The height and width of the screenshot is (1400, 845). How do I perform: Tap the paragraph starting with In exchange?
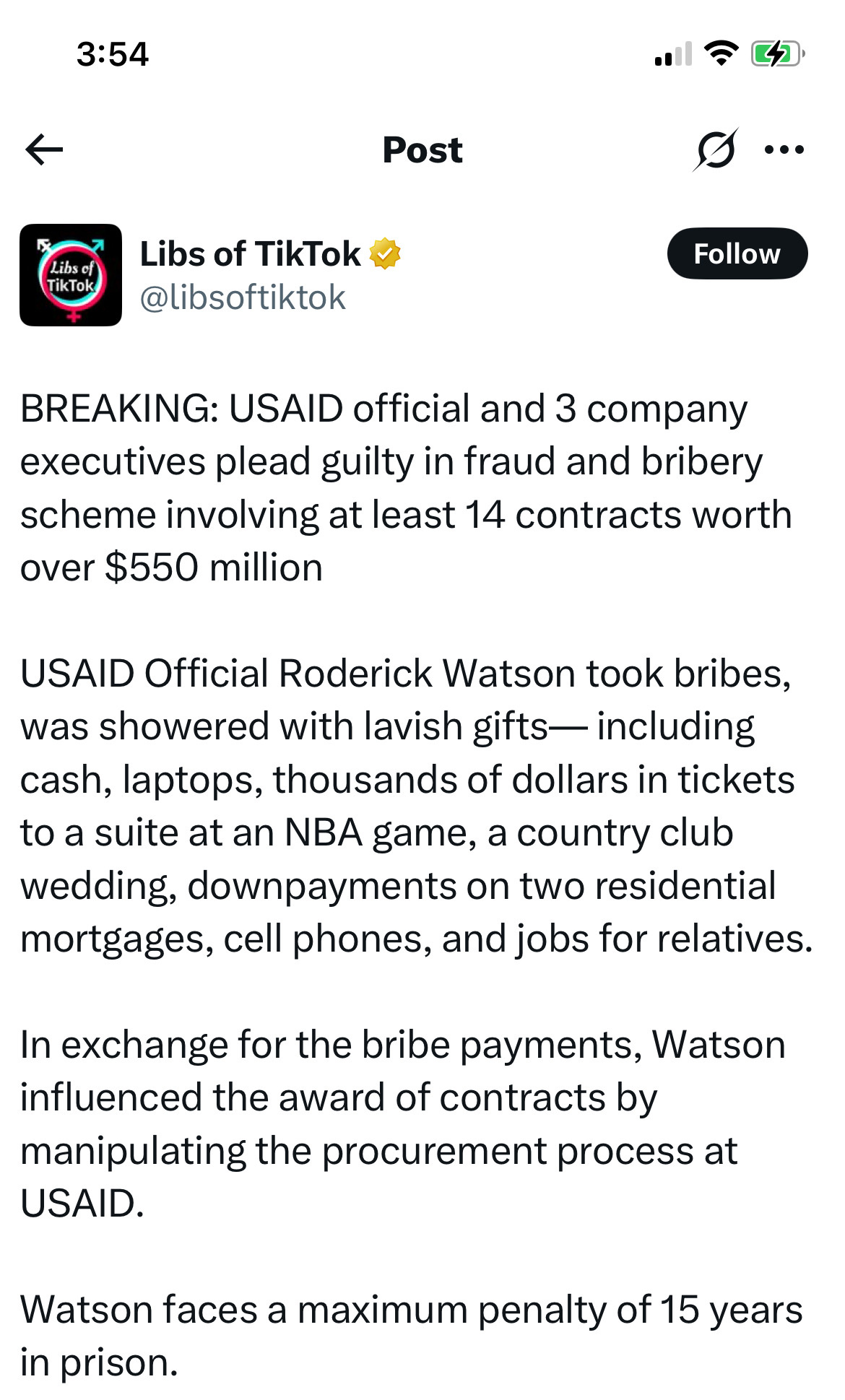point(403,1123)
